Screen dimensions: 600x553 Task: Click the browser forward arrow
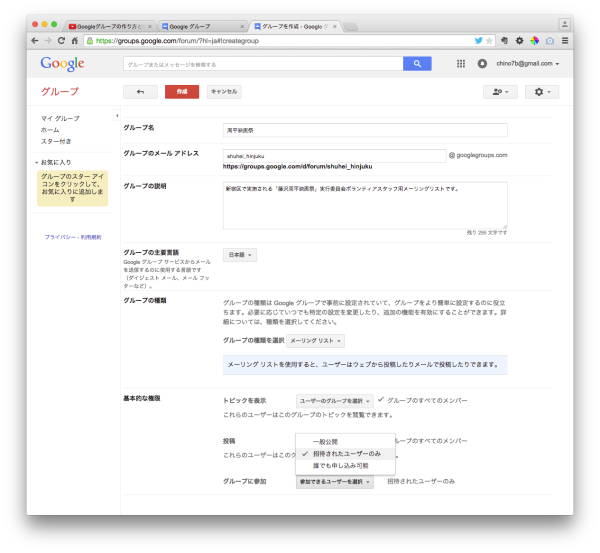point(48,41)
